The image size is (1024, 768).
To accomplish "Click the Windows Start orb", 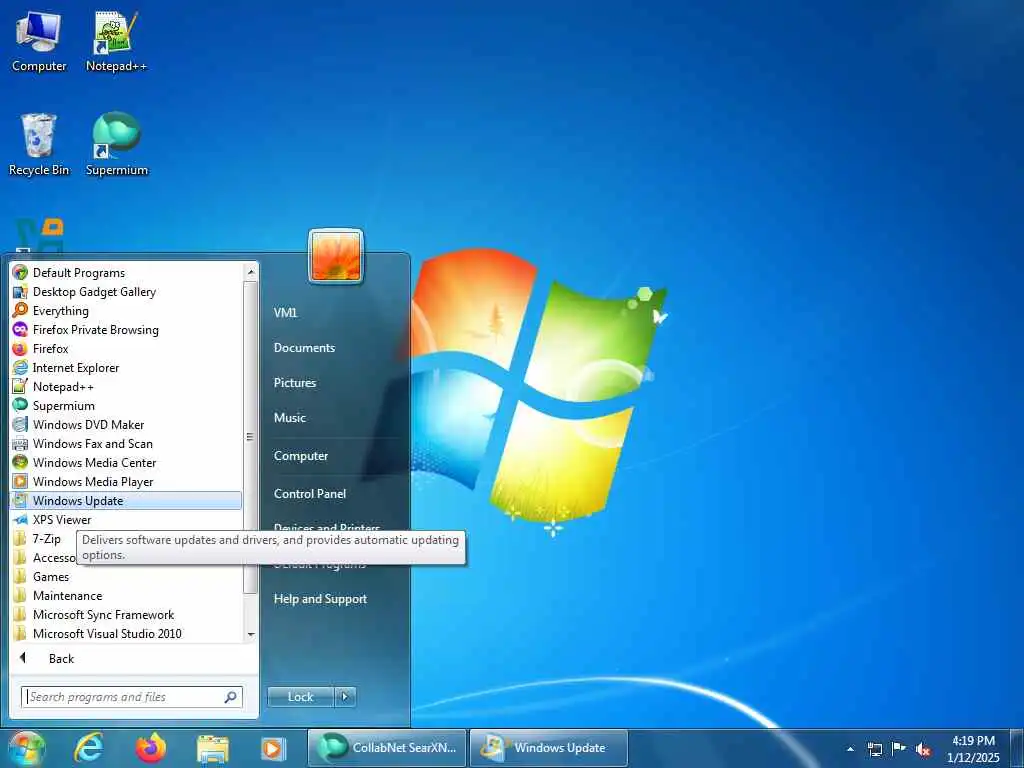I will tap(26, 749).
